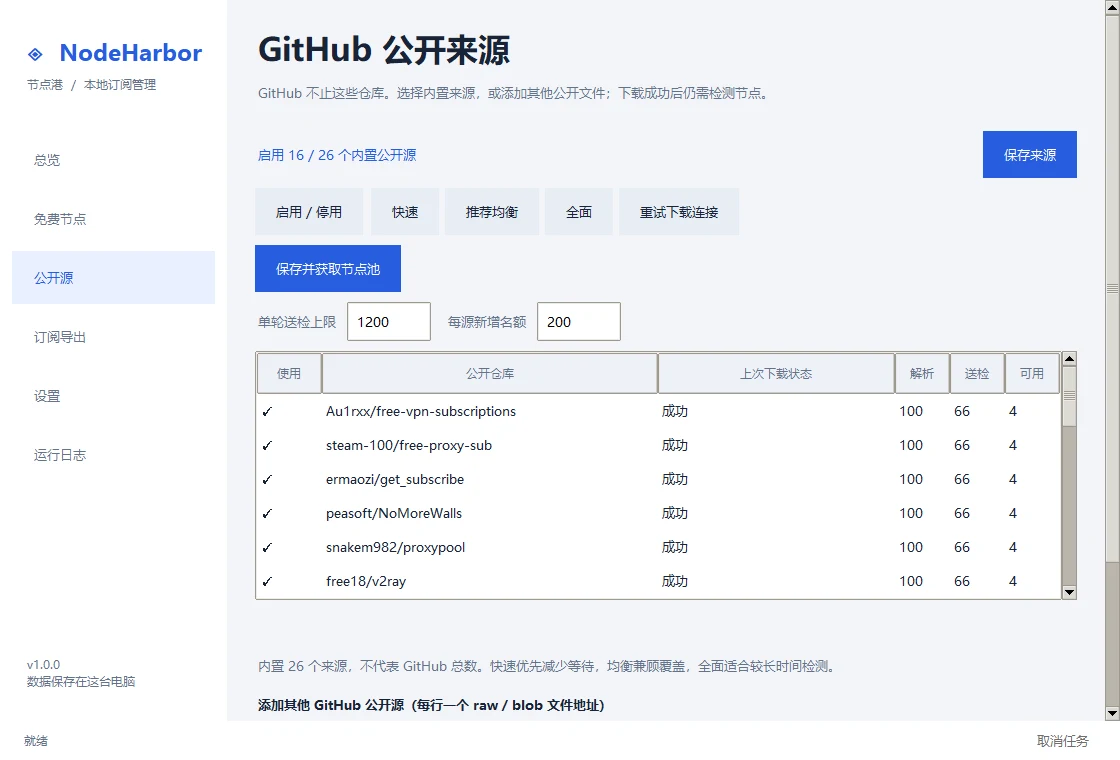The width and height of the screenshot is (1120, 760).
Task: Click the 启用 16 / 26 个内置公开源 text
Action: point(336,155)
